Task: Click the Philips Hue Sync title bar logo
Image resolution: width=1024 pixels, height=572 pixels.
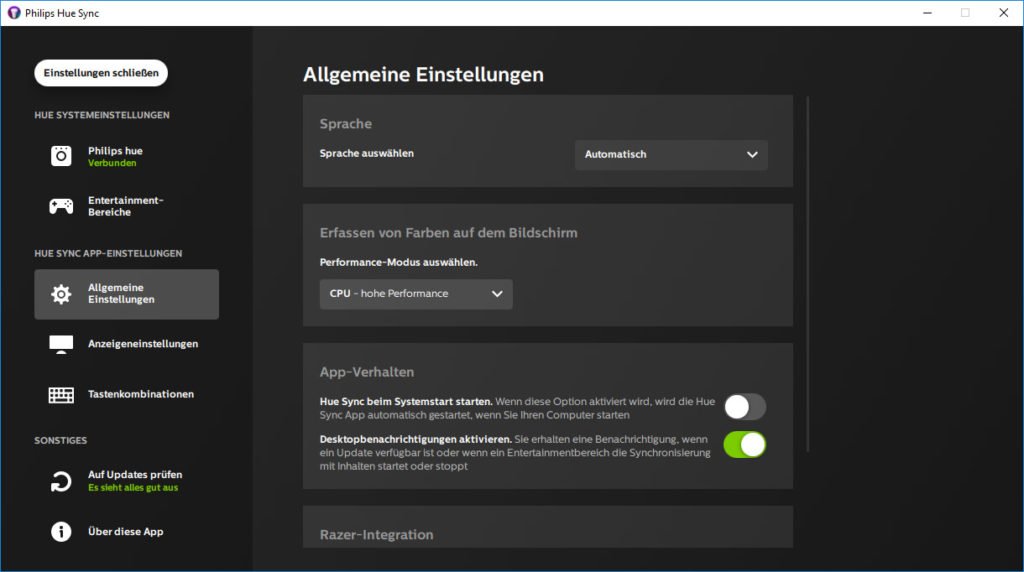Action: coord(14,13)
